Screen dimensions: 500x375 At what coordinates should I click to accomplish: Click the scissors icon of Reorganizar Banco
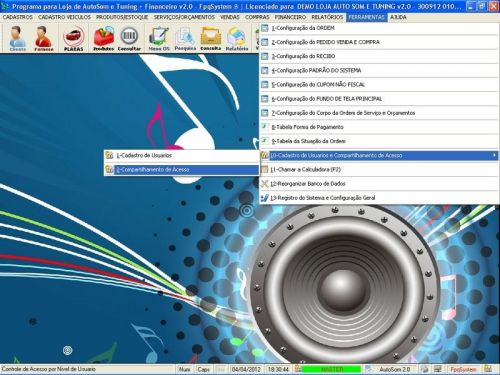point(265,184)
